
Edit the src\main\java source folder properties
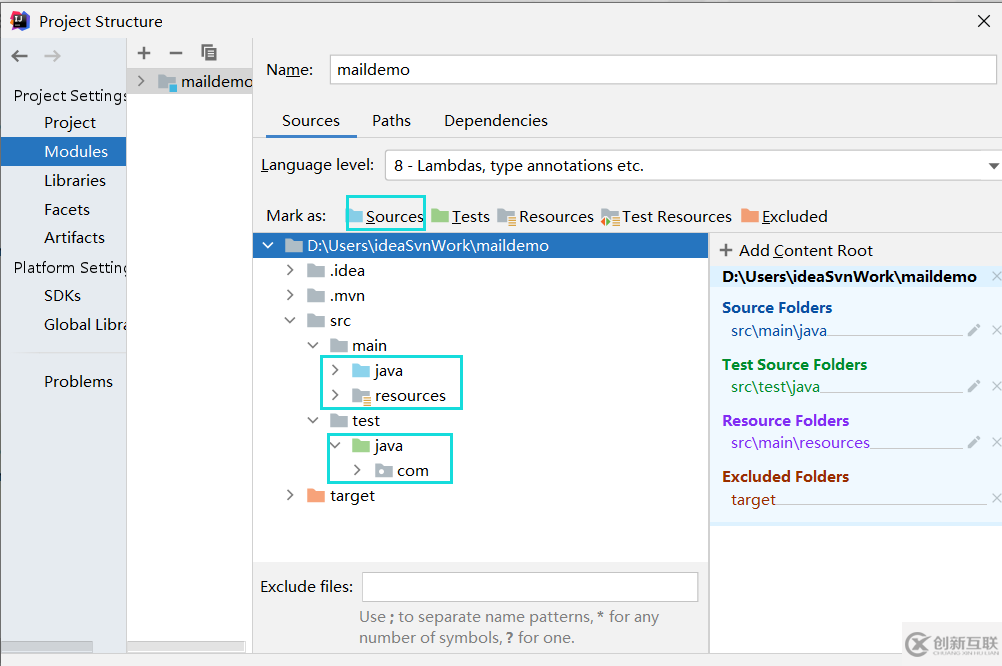(x=973, y=330)
